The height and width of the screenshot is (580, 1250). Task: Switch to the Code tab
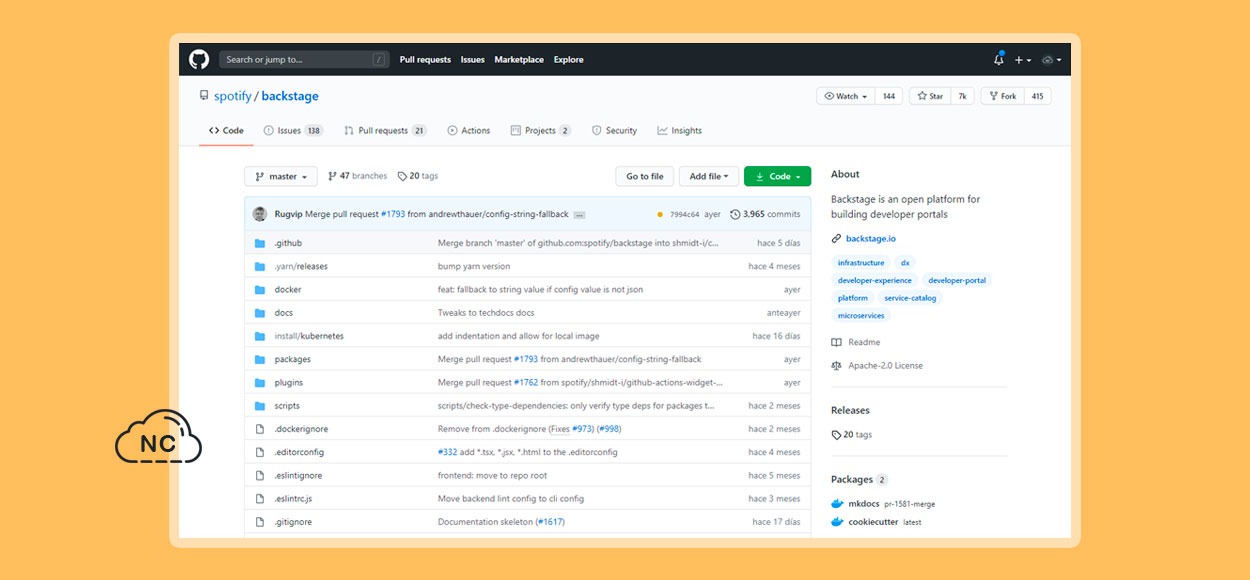click(226, 131)
